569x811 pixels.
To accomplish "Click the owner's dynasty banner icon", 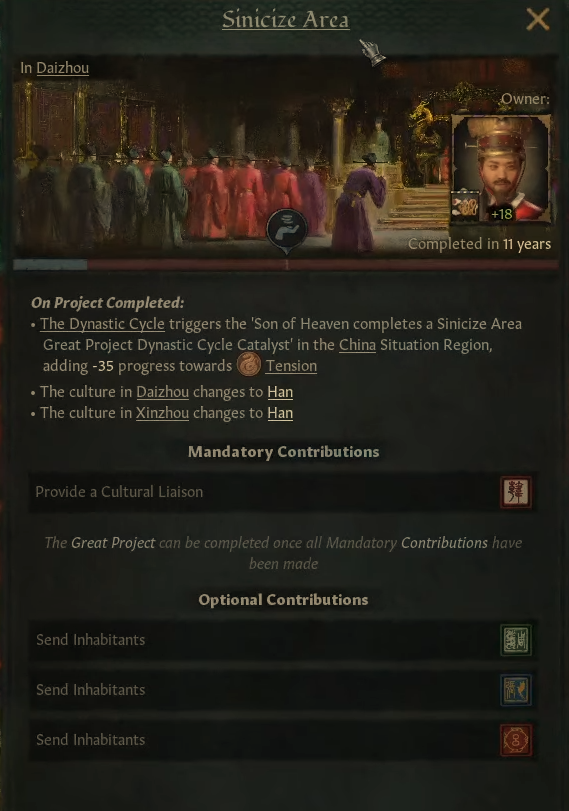I will [x=465, y=207].
